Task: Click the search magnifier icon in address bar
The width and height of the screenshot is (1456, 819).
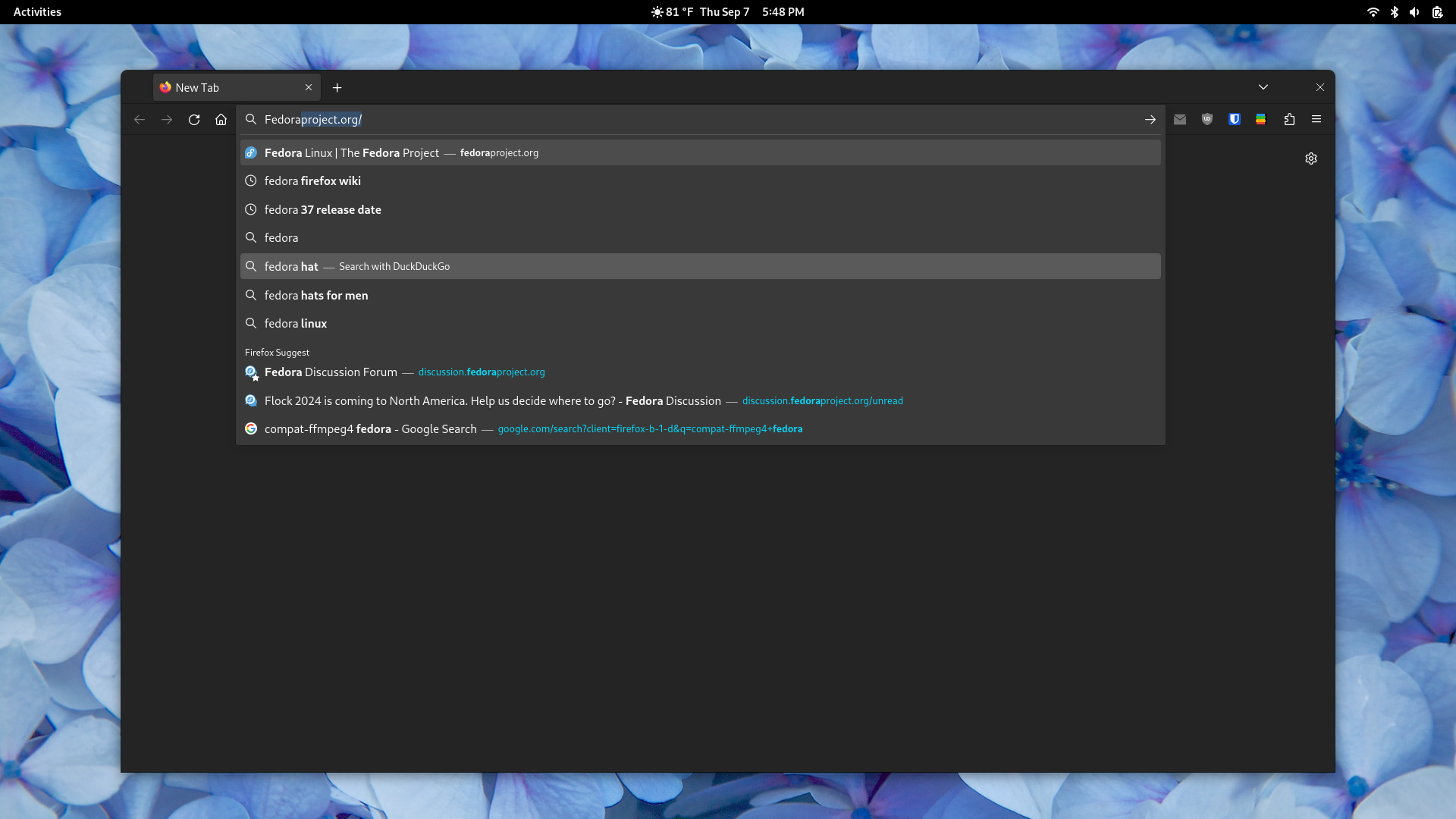Action: pyautogui.click(x=251, y=120)
